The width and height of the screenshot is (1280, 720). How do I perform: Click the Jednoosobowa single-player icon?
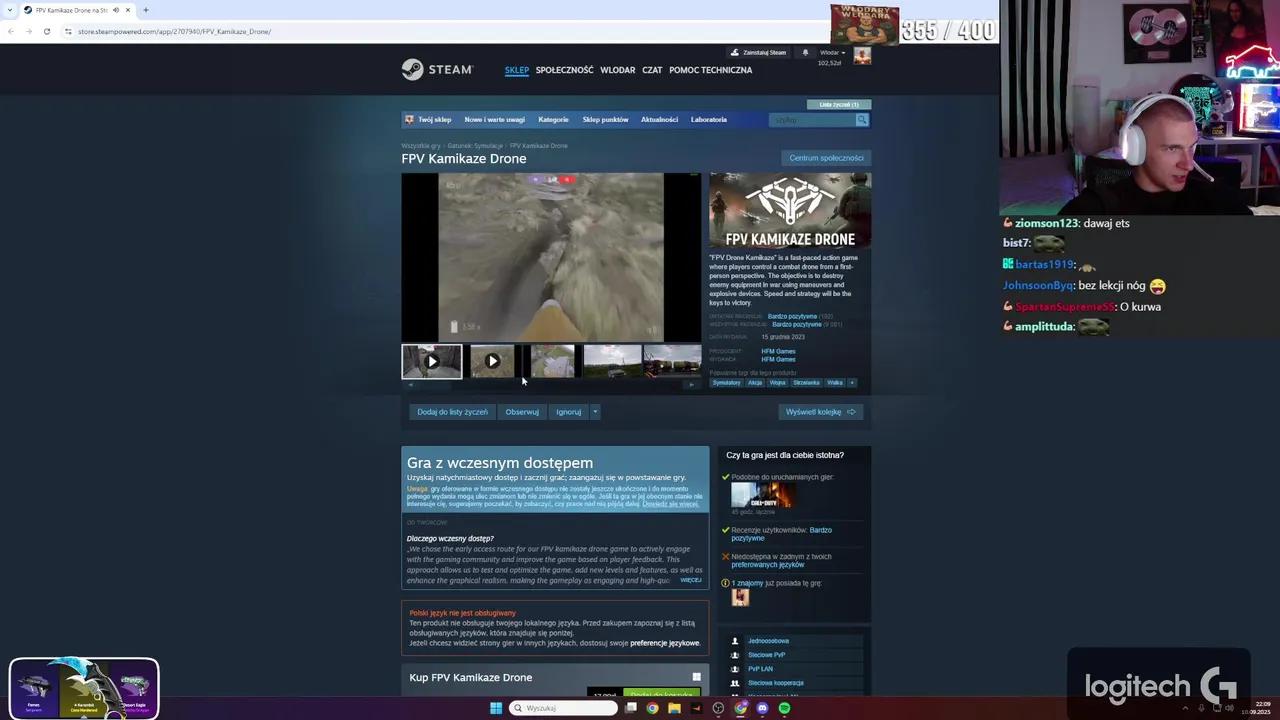point(735,641)
